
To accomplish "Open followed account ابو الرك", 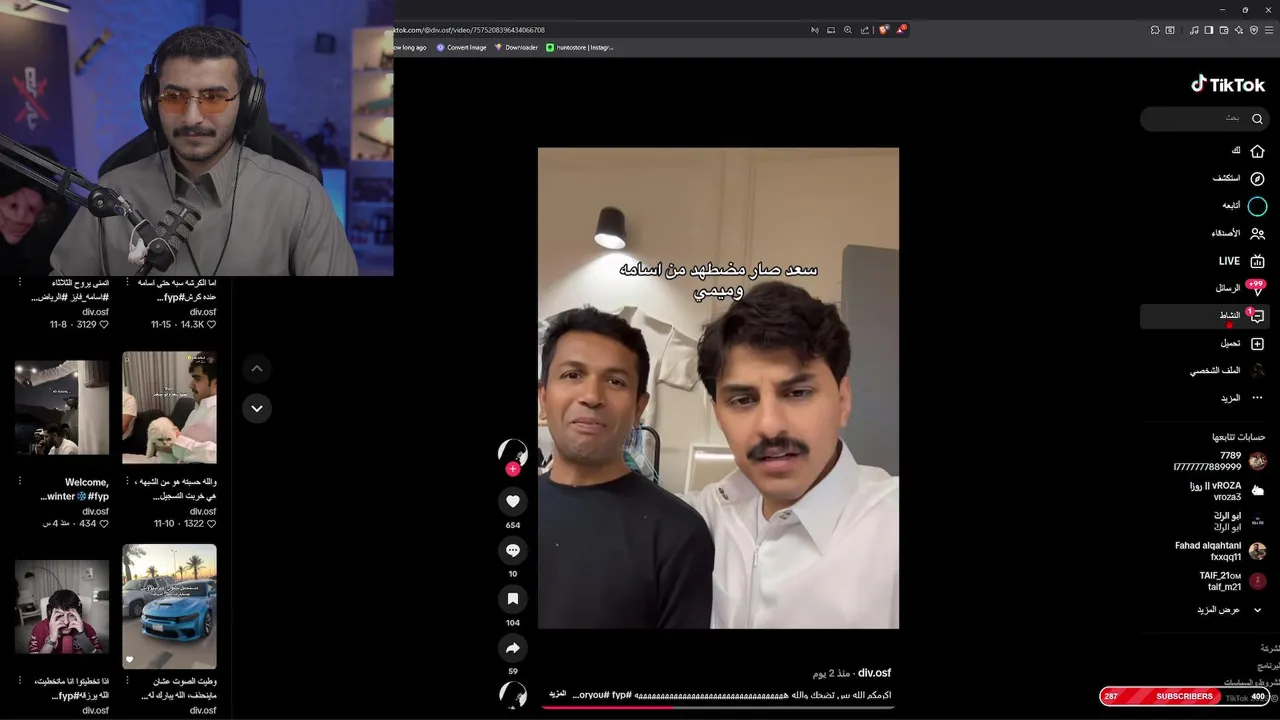I will coord(1240,521).
